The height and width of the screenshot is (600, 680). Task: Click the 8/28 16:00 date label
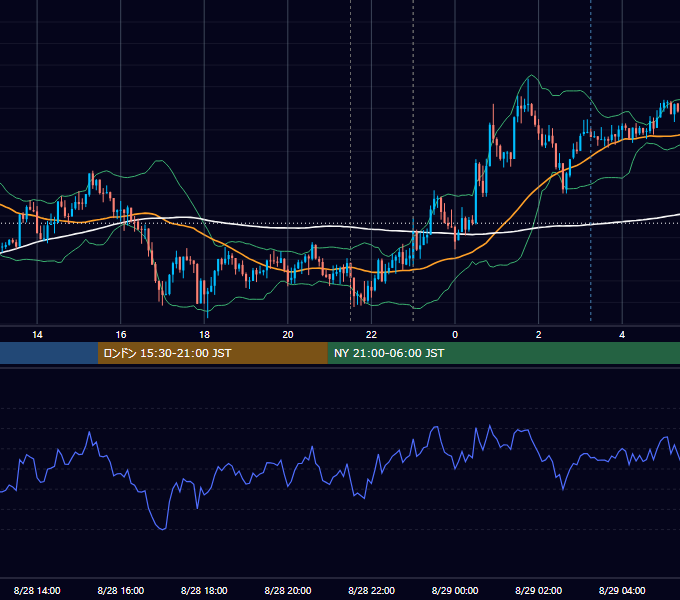click(x=121, y=590)
